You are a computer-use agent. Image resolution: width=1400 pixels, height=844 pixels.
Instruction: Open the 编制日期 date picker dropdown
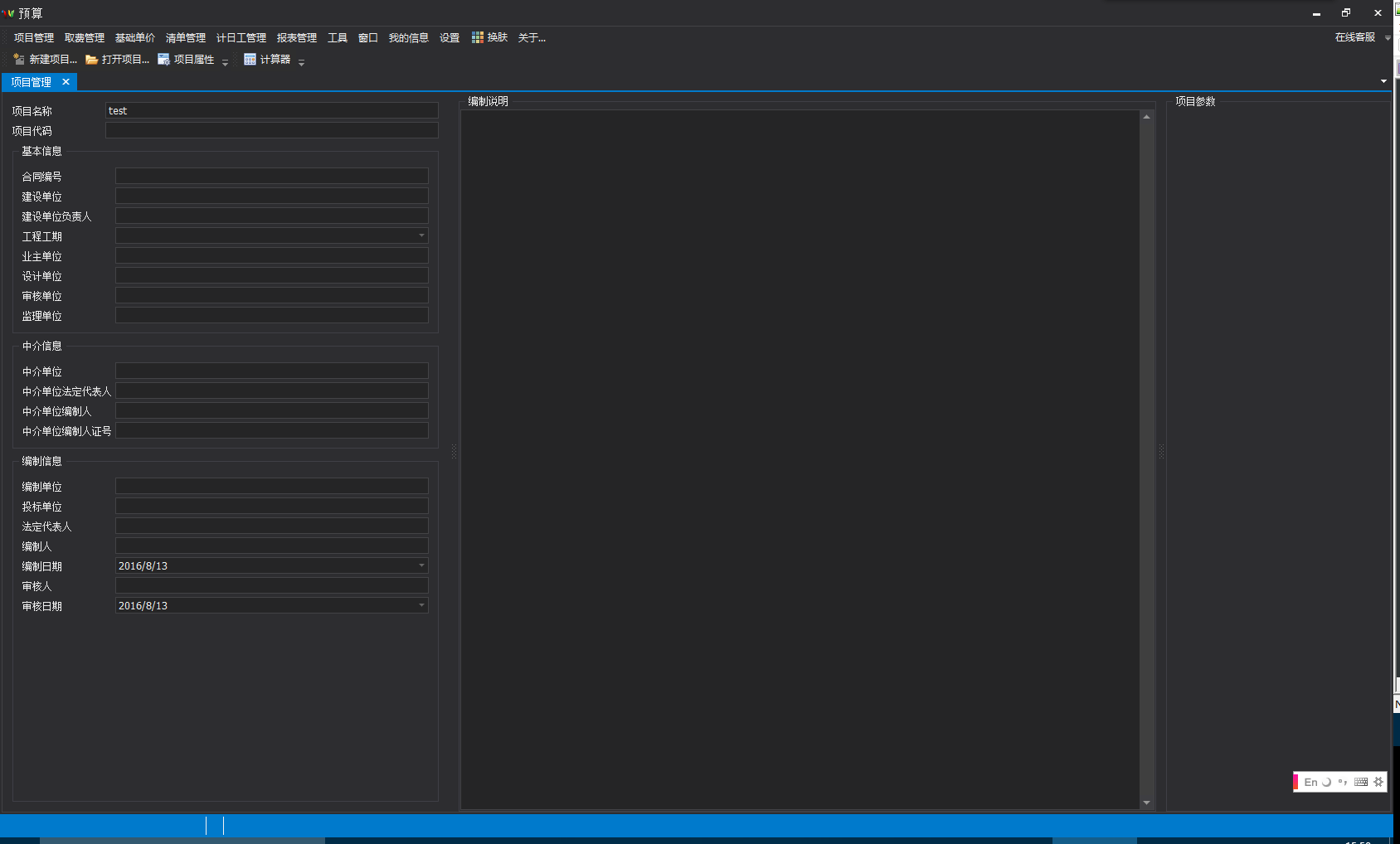[421, 565]
